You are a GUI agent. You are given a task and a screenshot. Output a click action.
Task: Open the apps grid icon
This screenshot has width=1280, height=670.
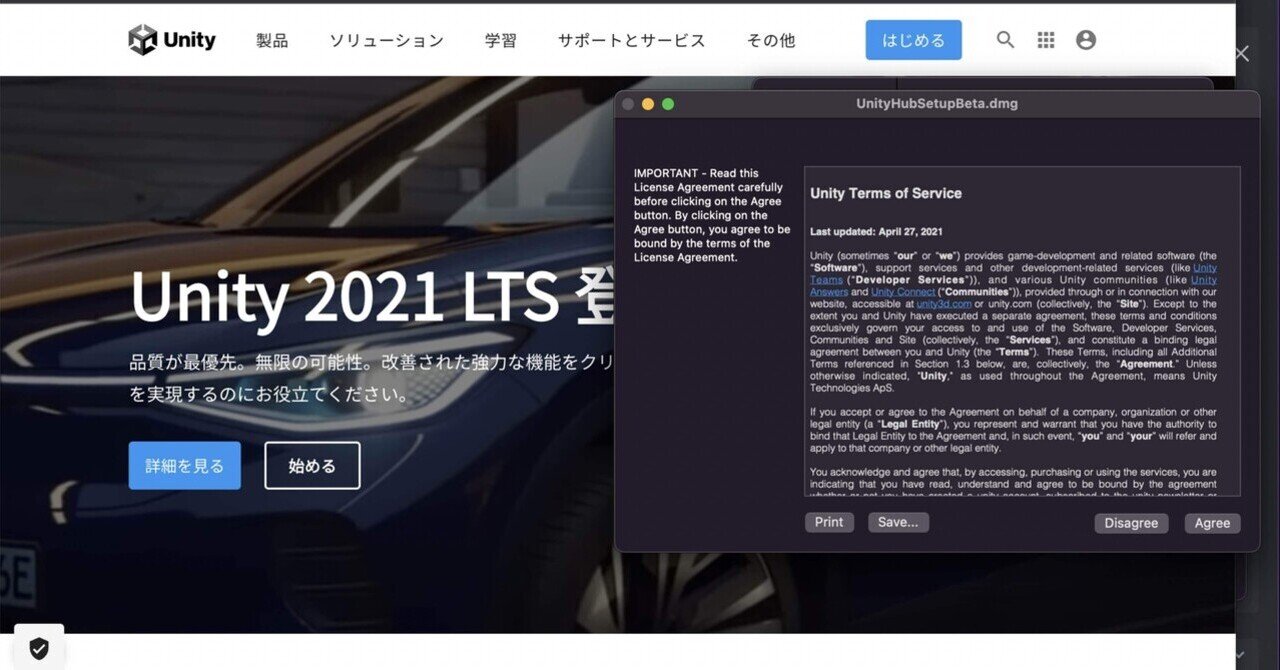pos(1046,40)
